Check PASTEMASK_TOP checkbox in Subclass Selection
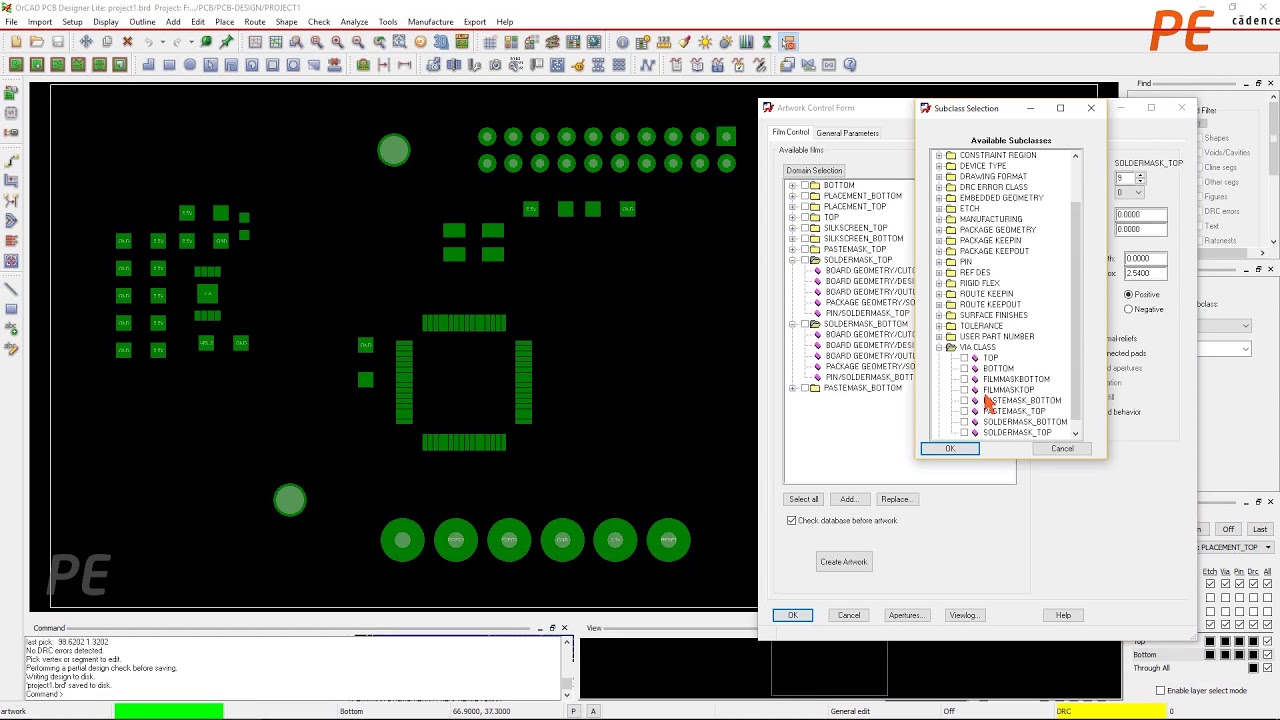Viewport: 1280px width, 720px height. point(964,411)
